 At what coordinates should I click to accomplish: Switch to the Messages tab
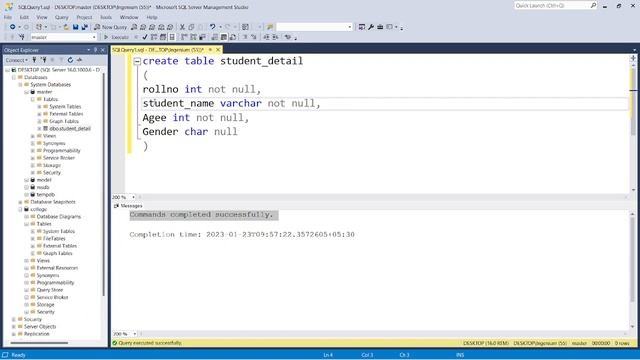pyautogui.click(x=128, y=206)
